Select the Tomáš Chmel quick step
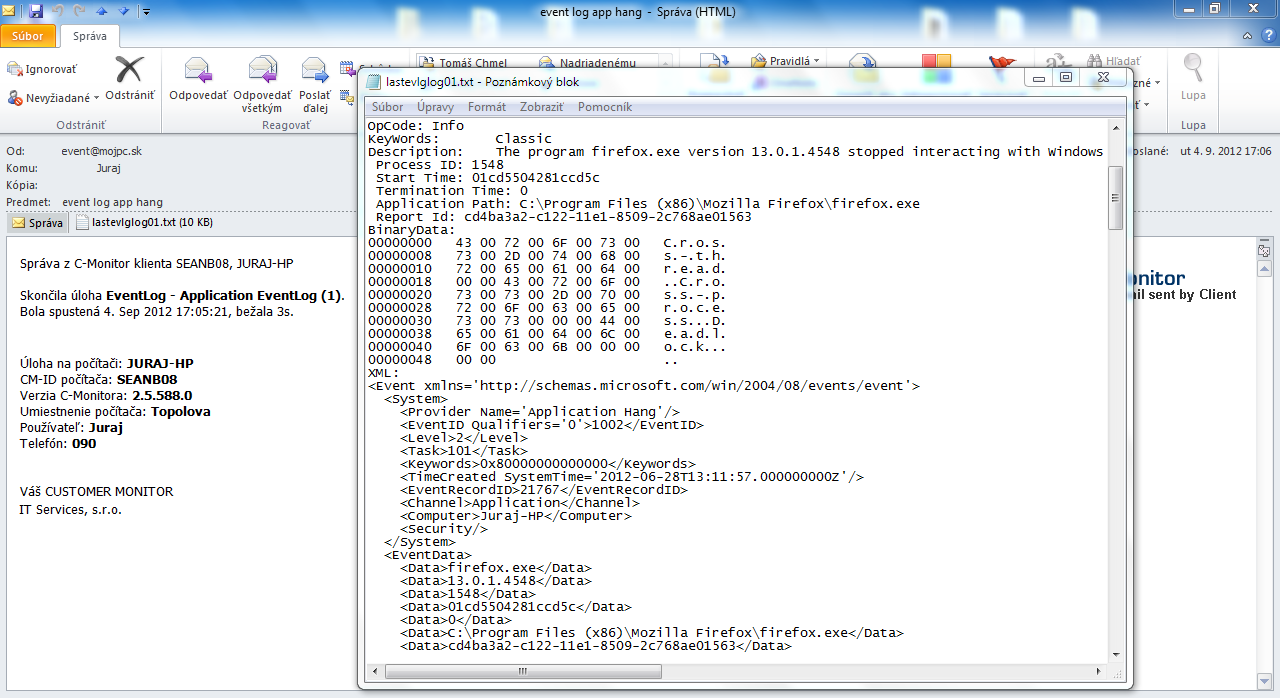Viewport: 1280px width, 698px height. (462, 62)
